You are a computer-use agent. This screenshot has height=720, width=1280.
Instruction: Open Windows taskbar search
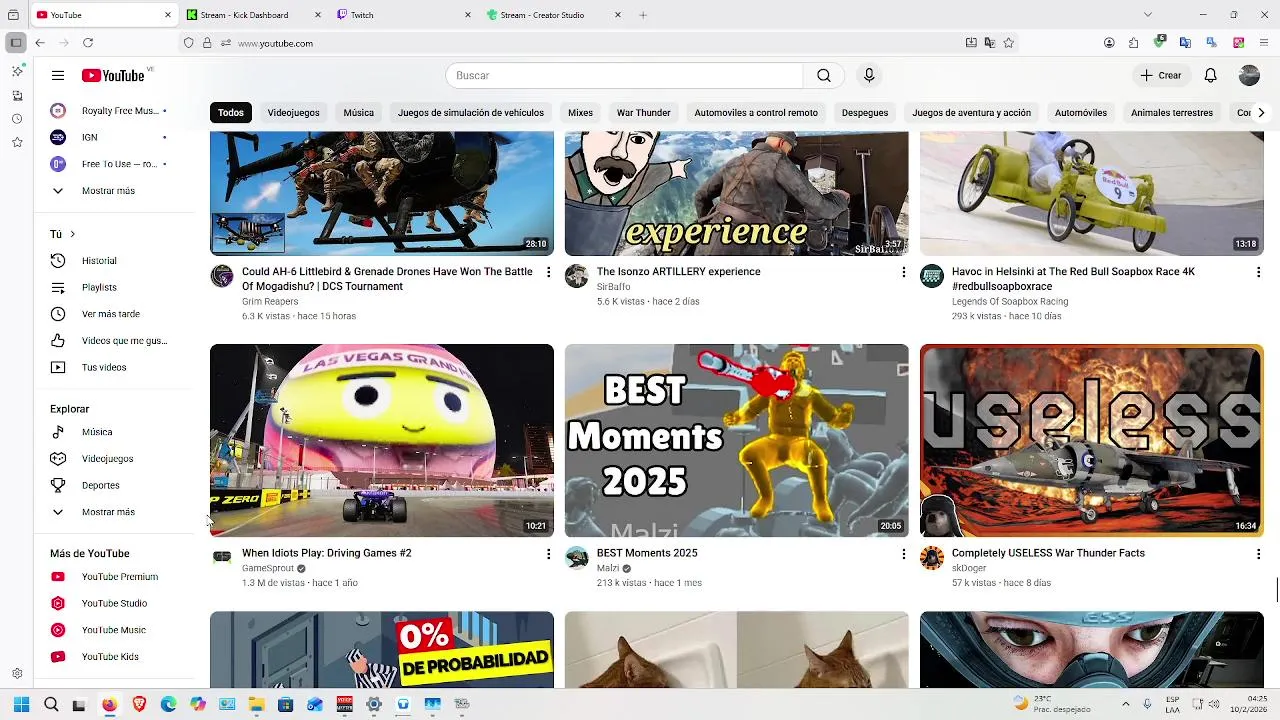tap(51, 704)
